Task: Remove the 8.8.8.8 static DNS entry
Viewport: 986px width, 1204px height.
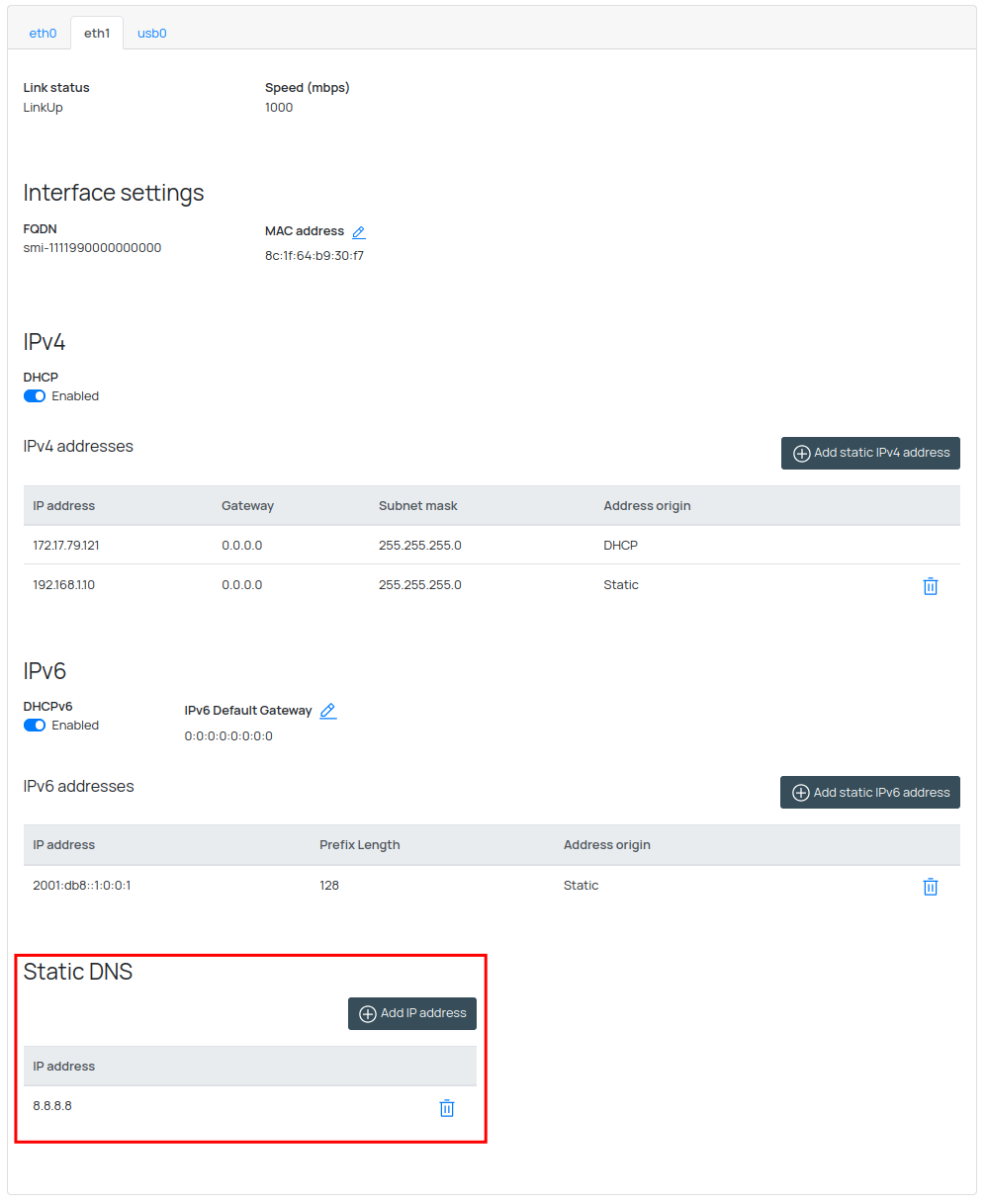Action: tap(446, 1108)
